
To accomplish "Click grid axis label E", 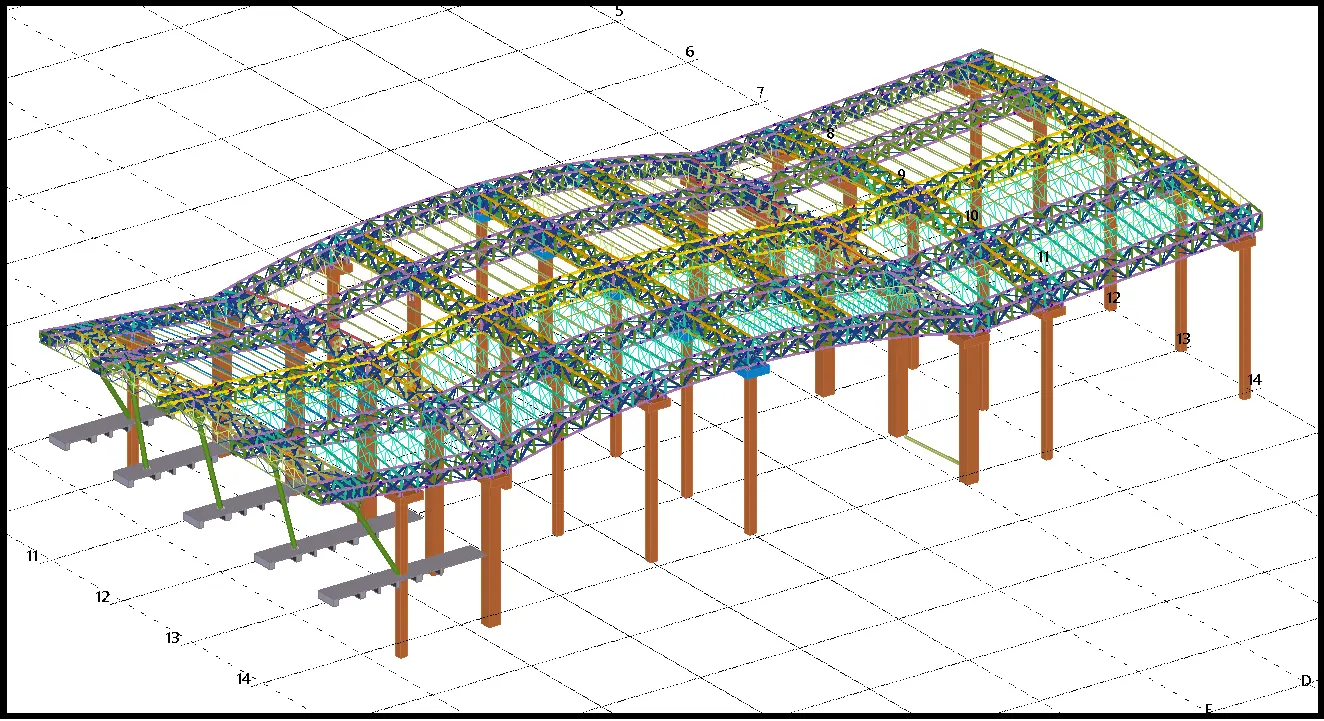I will pyautogui.click(x=1208, y=709).
